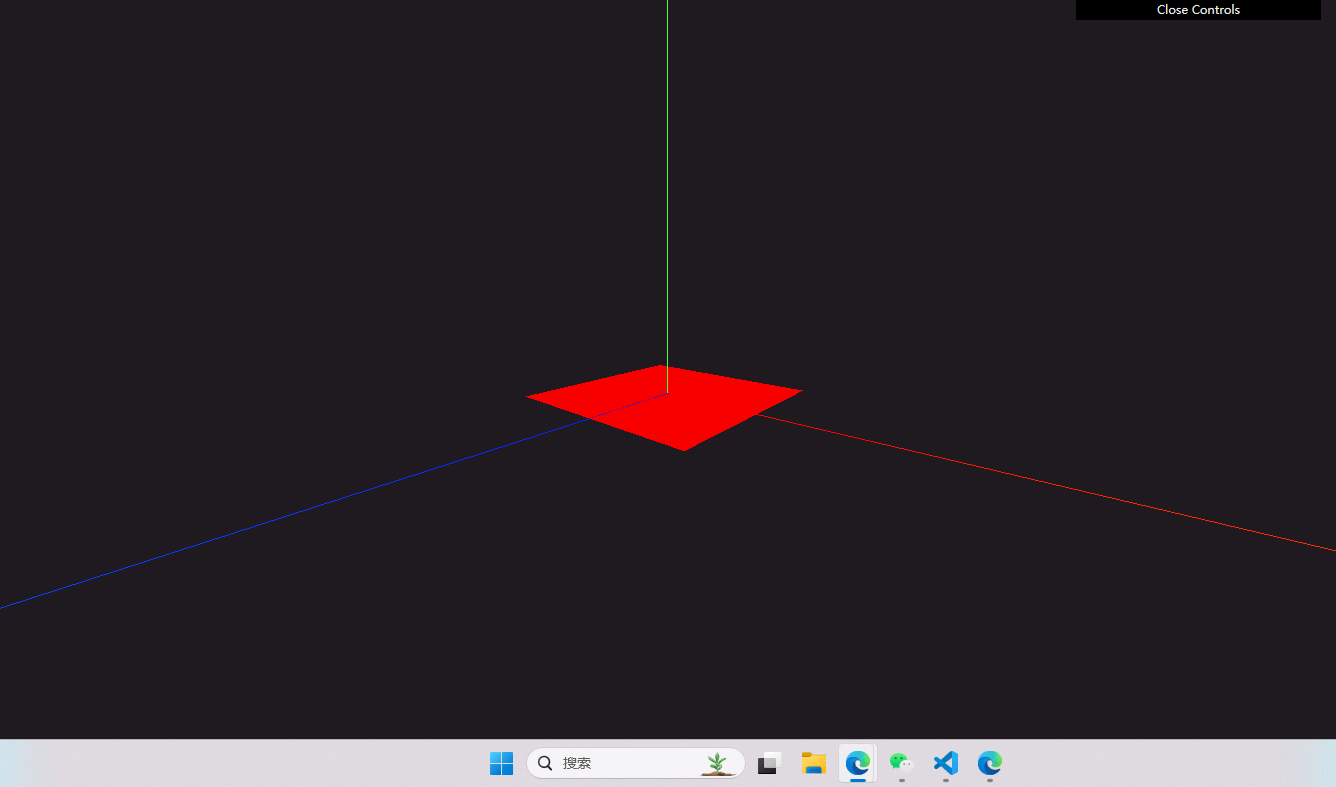
Task: Open File Explorer from the taskbar
Action: point(813,763)
